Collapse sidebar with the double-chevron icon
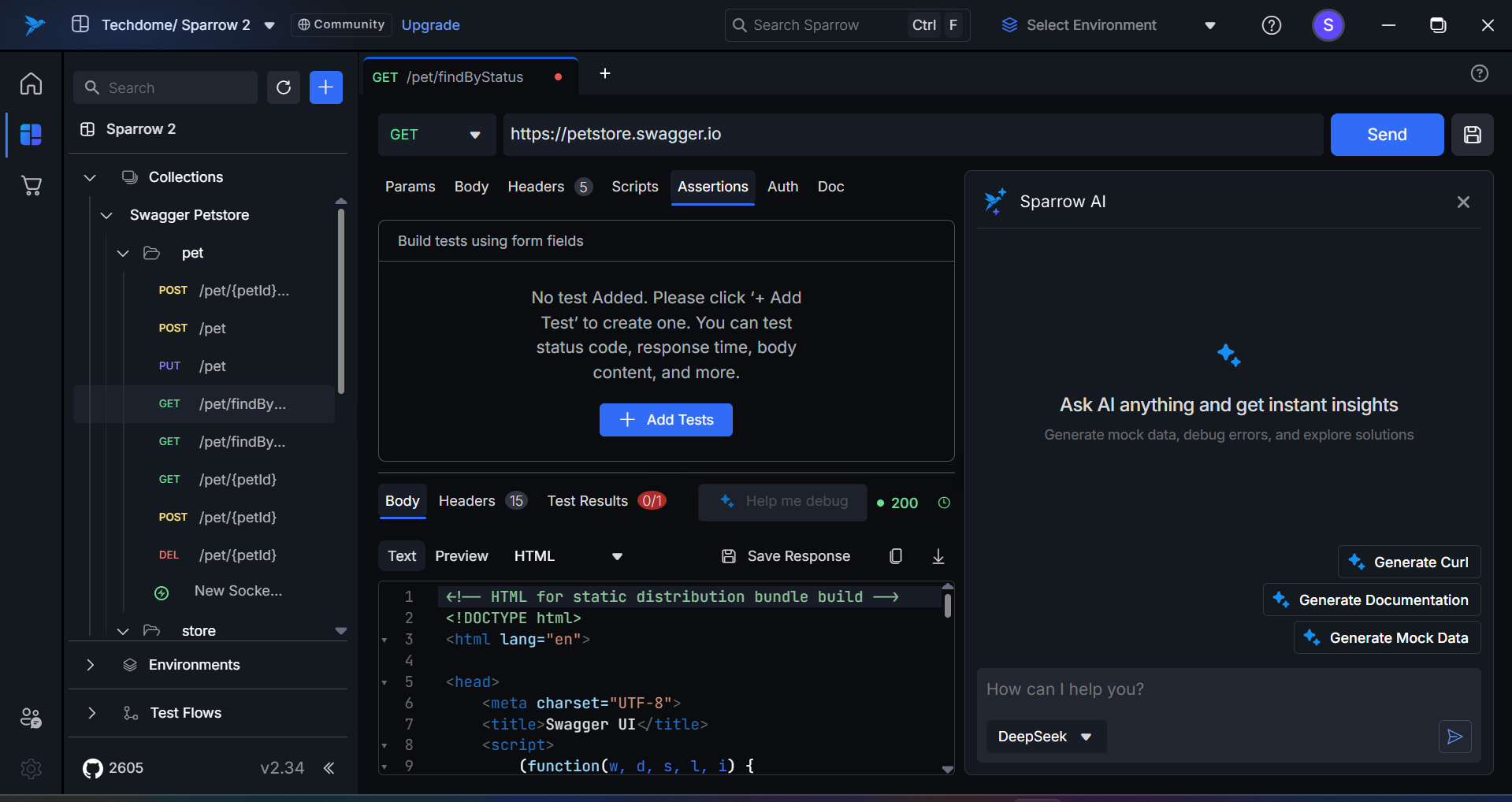The image size is (1512, 802). [329, 768]
